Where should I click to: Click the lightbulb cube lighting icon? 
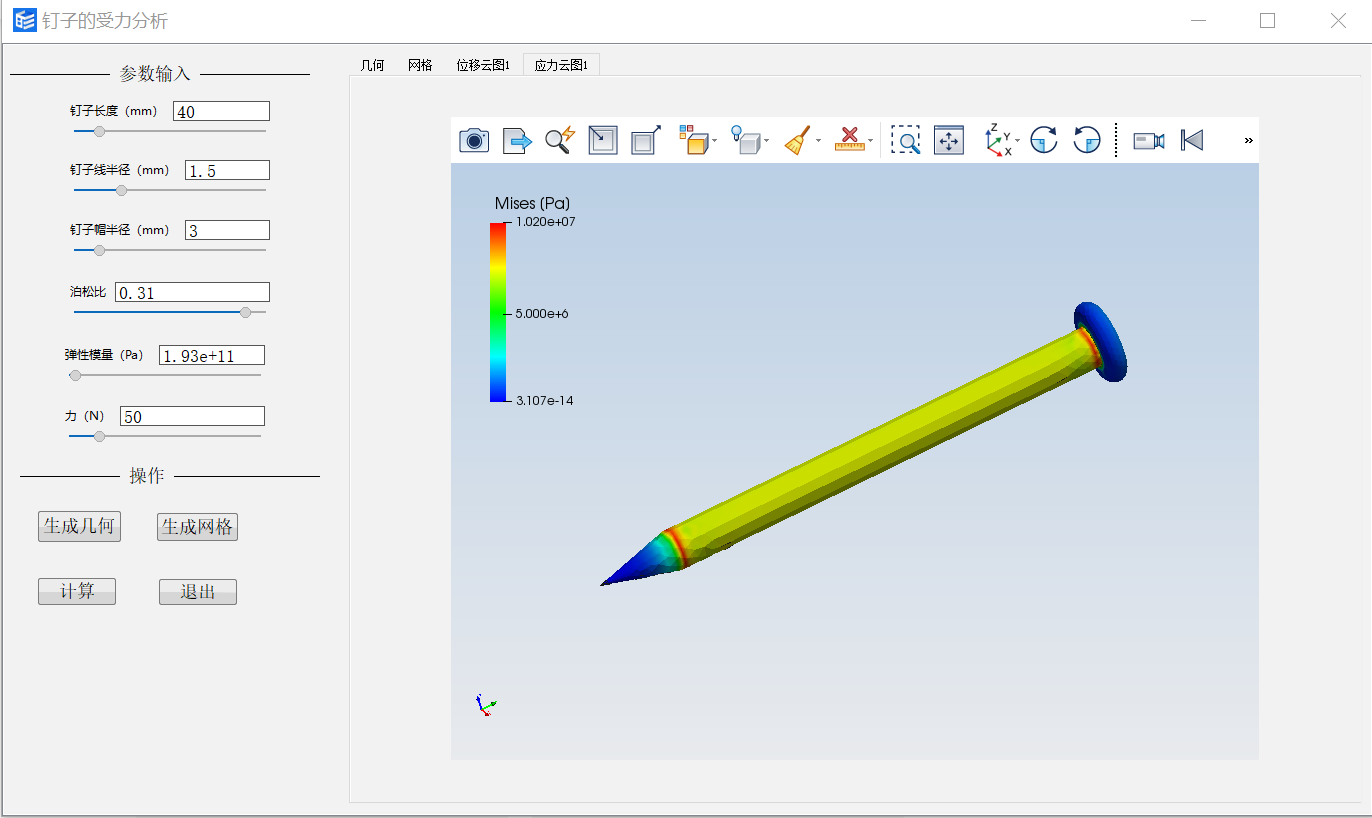(x=746, y=141)
